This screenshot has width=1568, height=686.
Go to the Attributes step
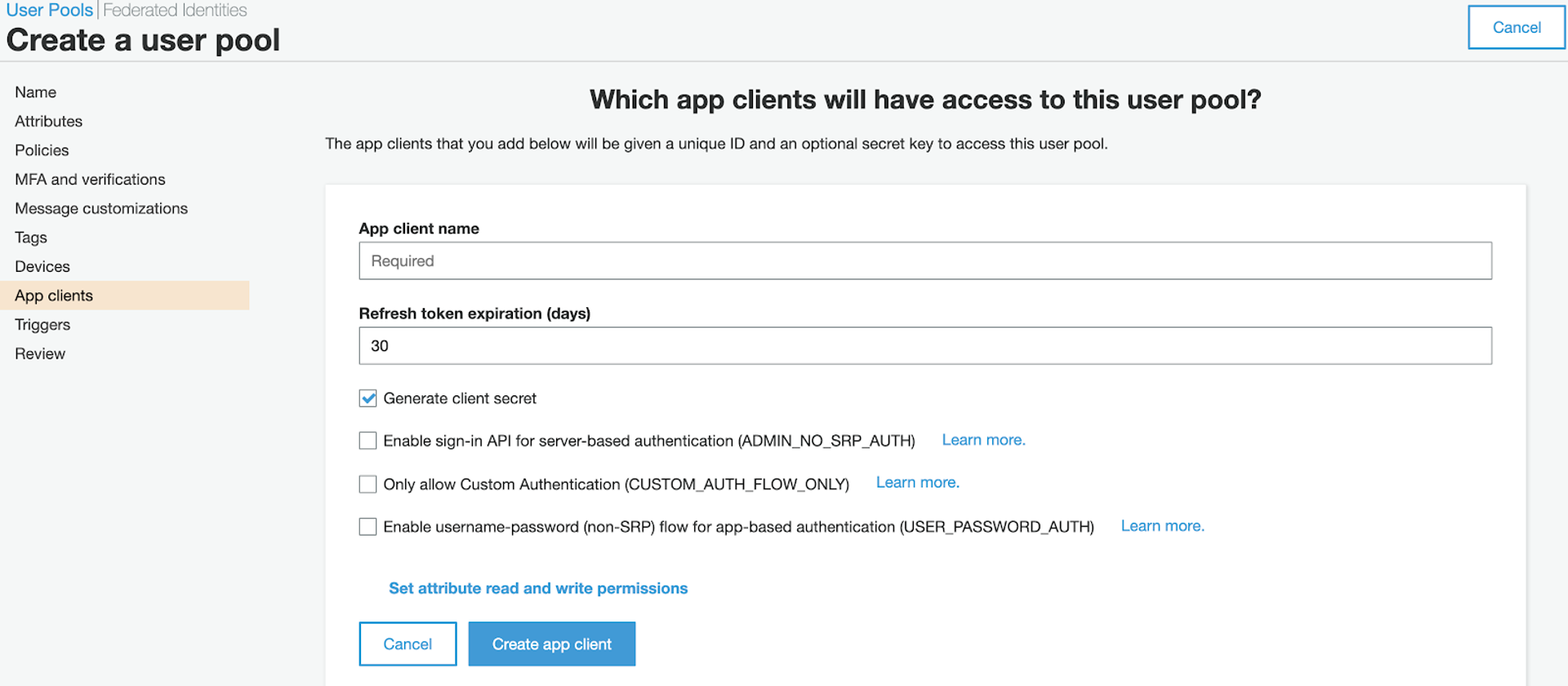[x=49, y=122]
